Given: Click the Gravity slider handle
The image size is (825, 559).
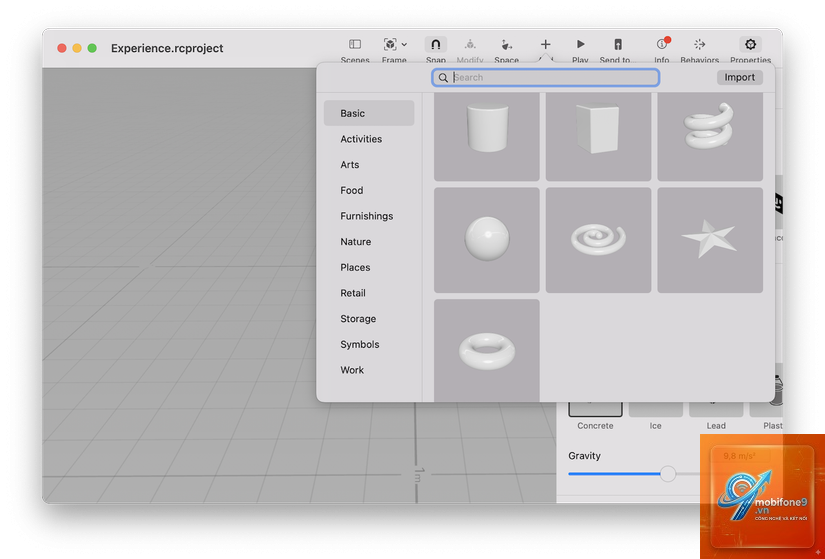Looking at the screenshot, I should pos(668,474).
